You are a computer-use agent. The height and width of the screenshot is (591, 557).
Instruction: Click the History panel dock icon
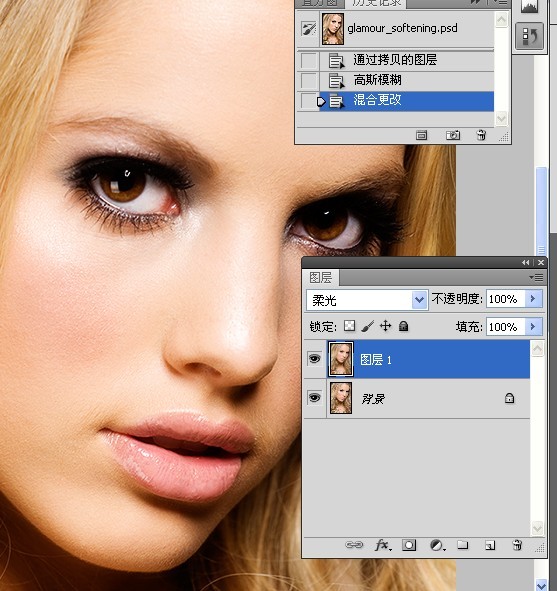pos(529,36)
